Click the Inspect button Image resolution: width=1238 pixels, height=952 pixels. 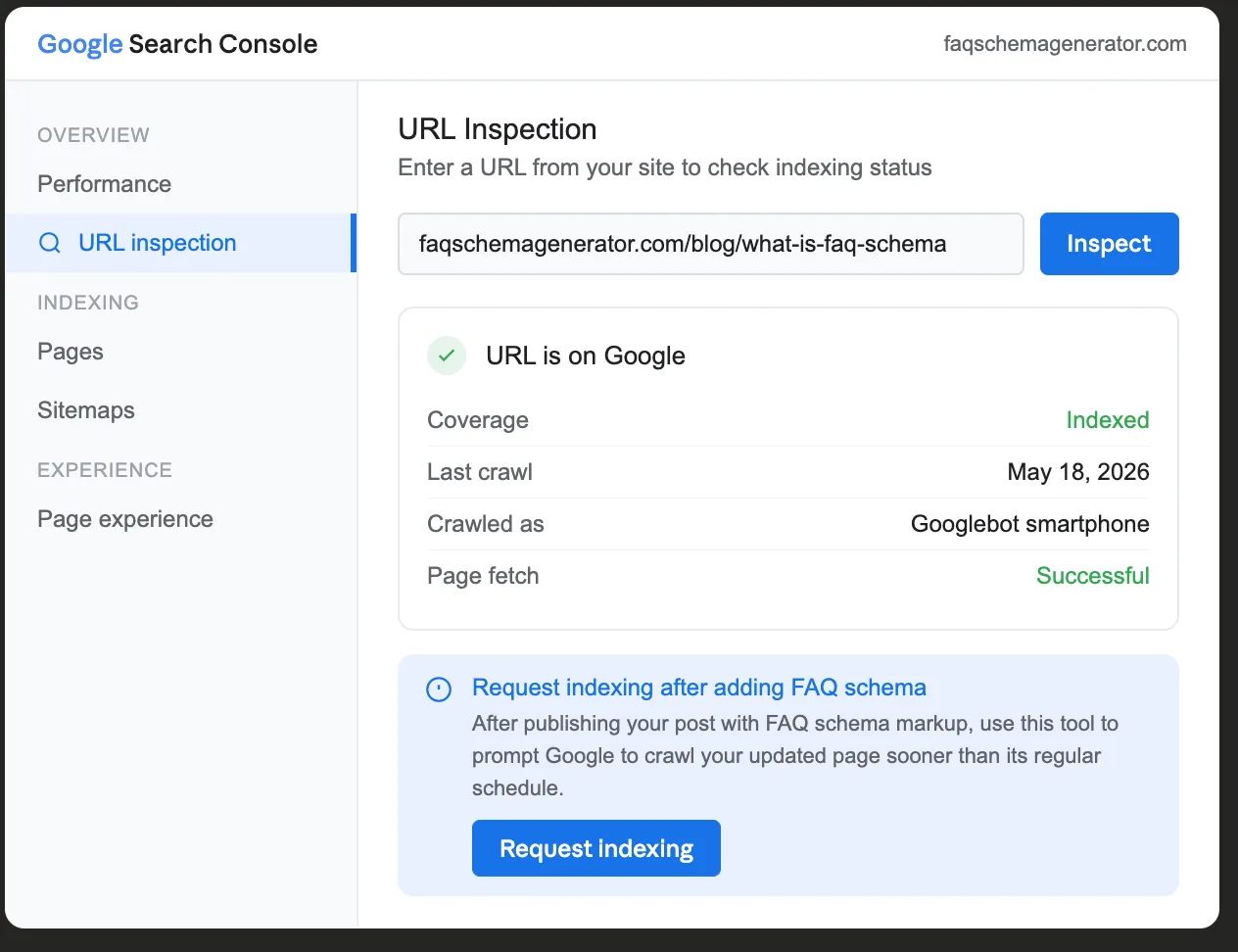click(x=1109, y=244)
